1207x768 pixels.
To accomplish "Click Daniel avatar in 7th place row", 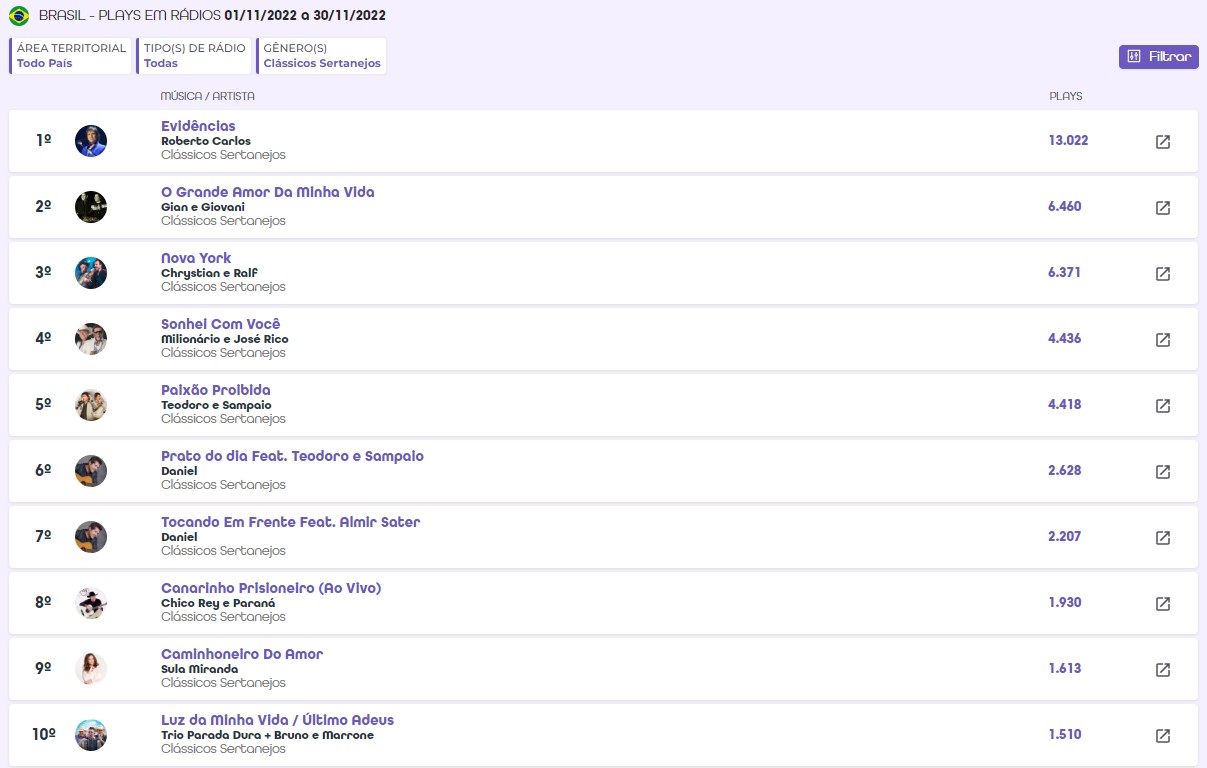I will [91, 537].
